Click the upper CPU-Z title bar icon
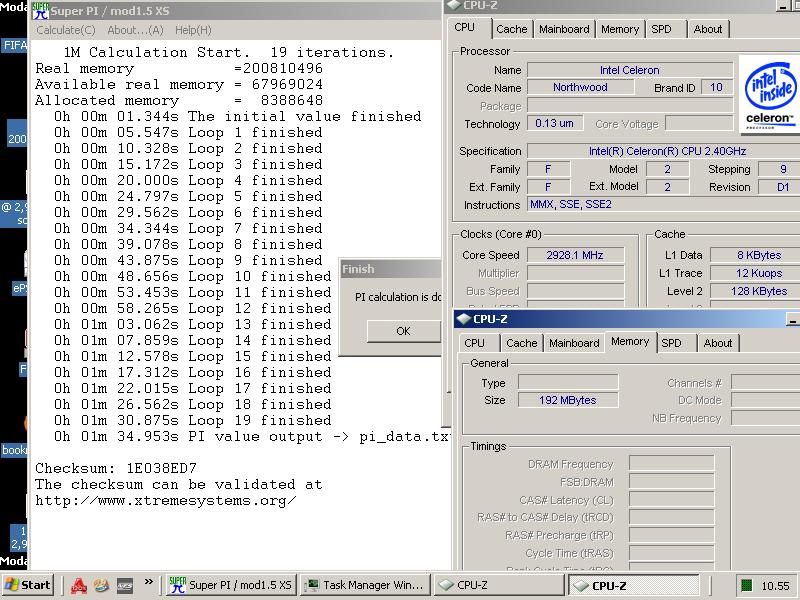 pos(453,5)
